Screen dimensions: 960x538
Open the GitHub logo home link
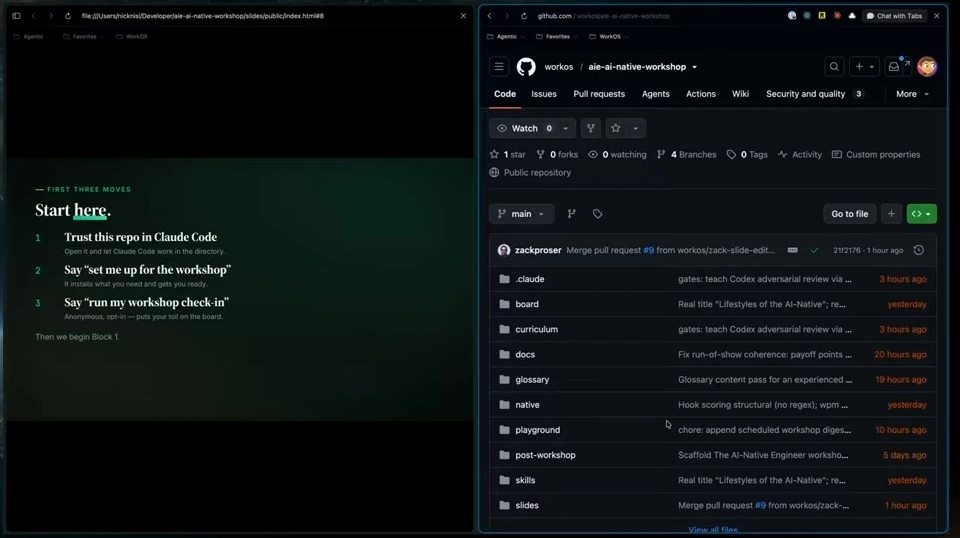(526, 67)
